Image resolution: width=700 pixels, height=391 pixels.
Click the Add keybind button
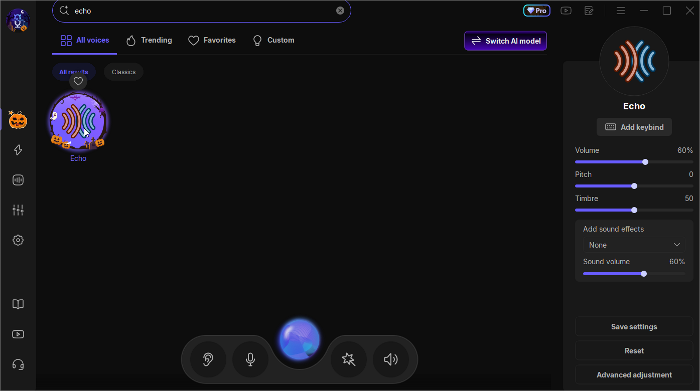click(634, 127)
